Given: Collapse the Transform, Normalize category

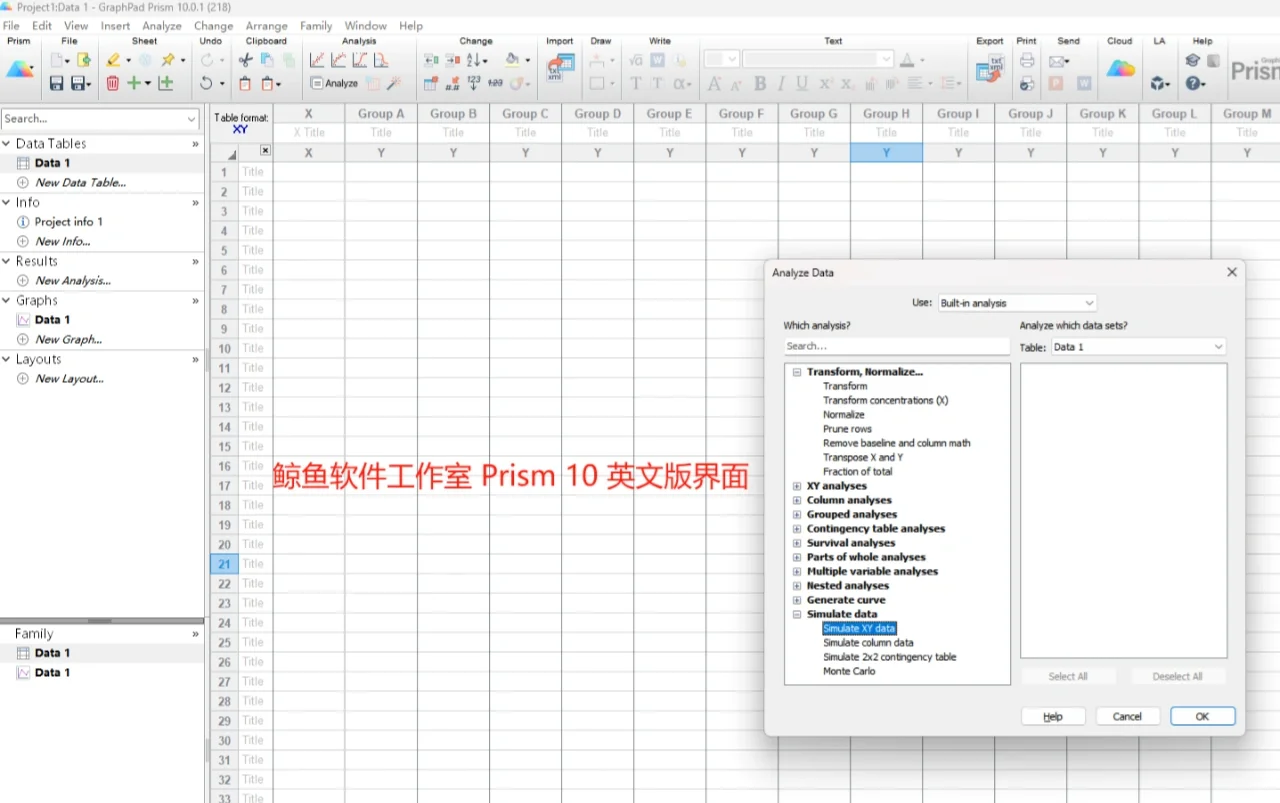Looking at the screenshot, I should (797, 372).
